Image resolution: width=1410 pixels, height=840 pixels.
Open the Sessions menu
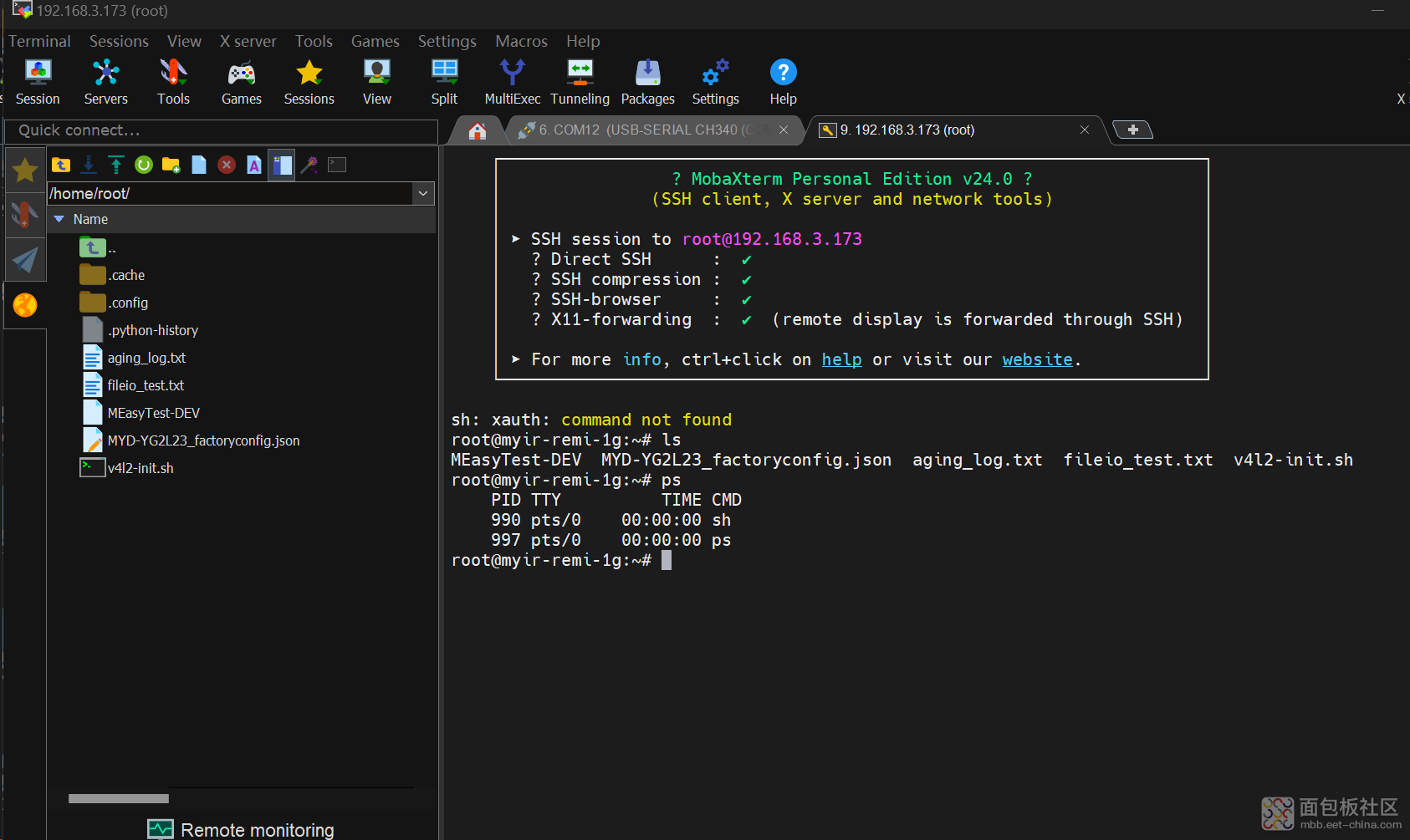[119, 41]
